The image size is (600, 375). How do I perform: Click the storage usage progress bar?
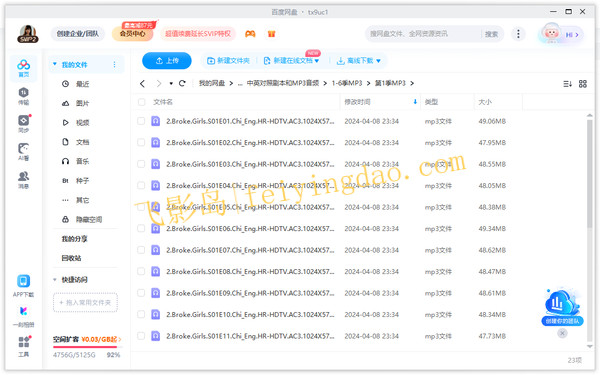coord(87,347)
